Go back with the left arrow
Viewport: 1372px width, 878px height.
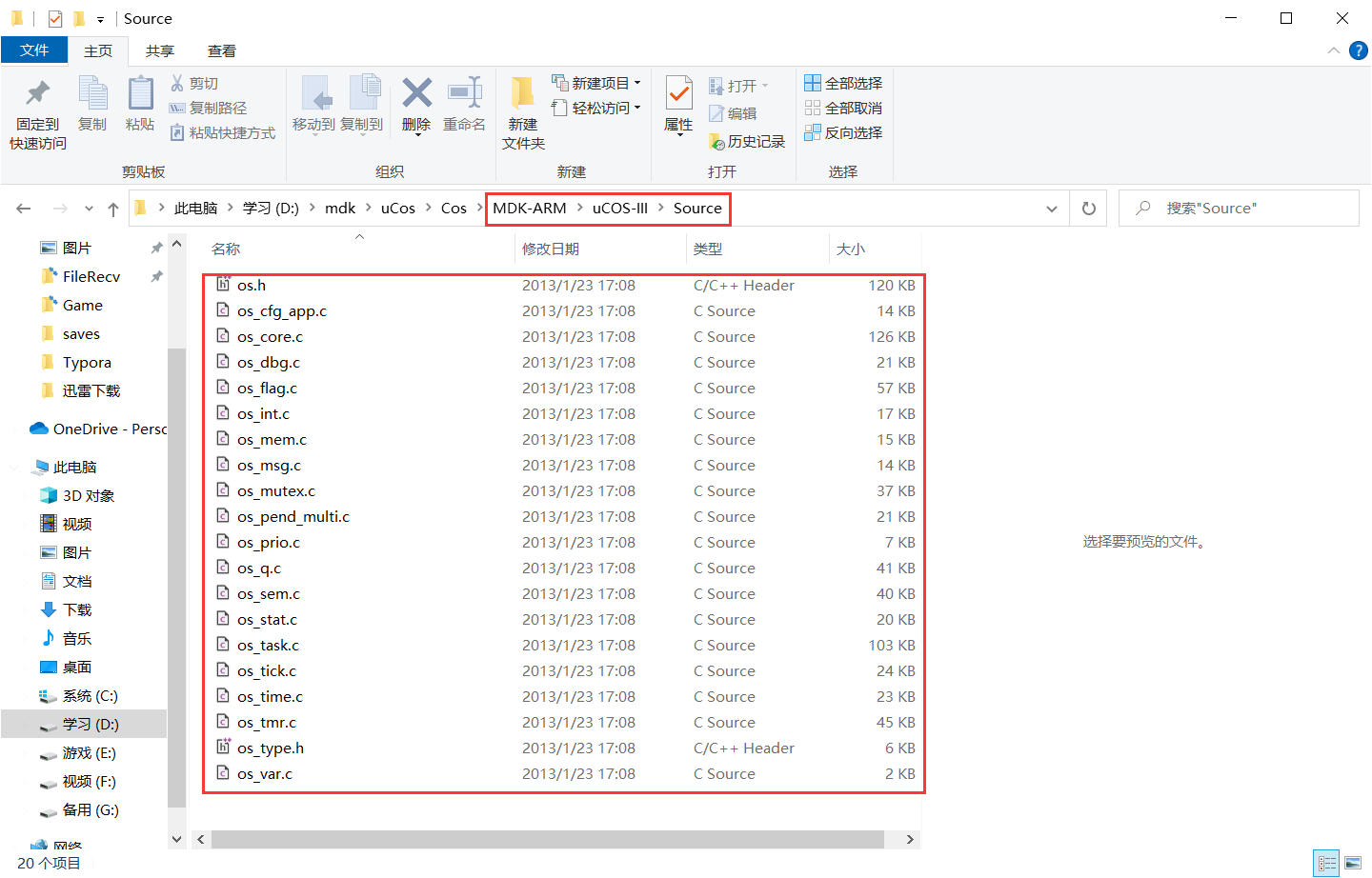24,209
